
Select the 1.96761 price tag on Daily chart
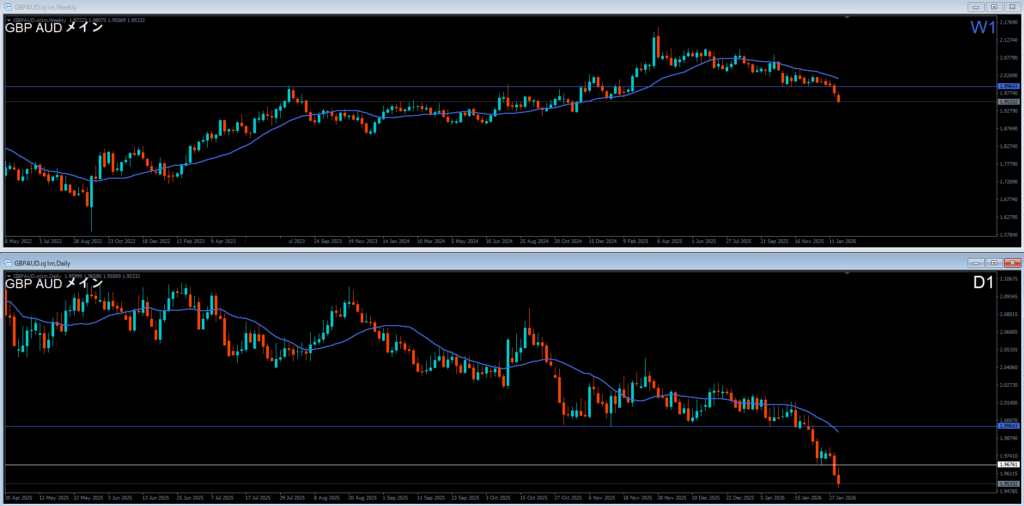point(1008,465)
